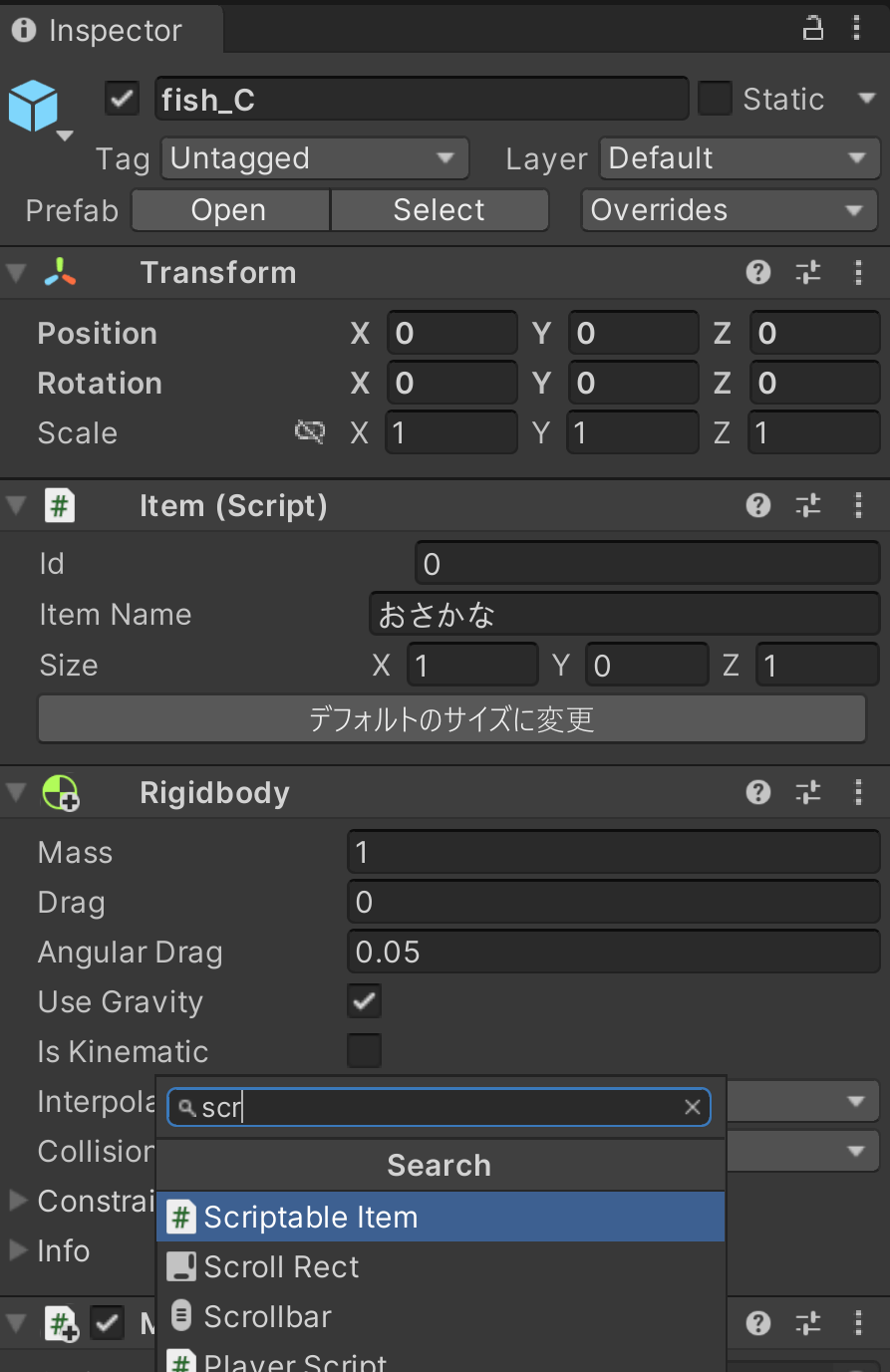Click the fish_C prefab cube icon
890x1372 pixels.
tap(34, 107)
